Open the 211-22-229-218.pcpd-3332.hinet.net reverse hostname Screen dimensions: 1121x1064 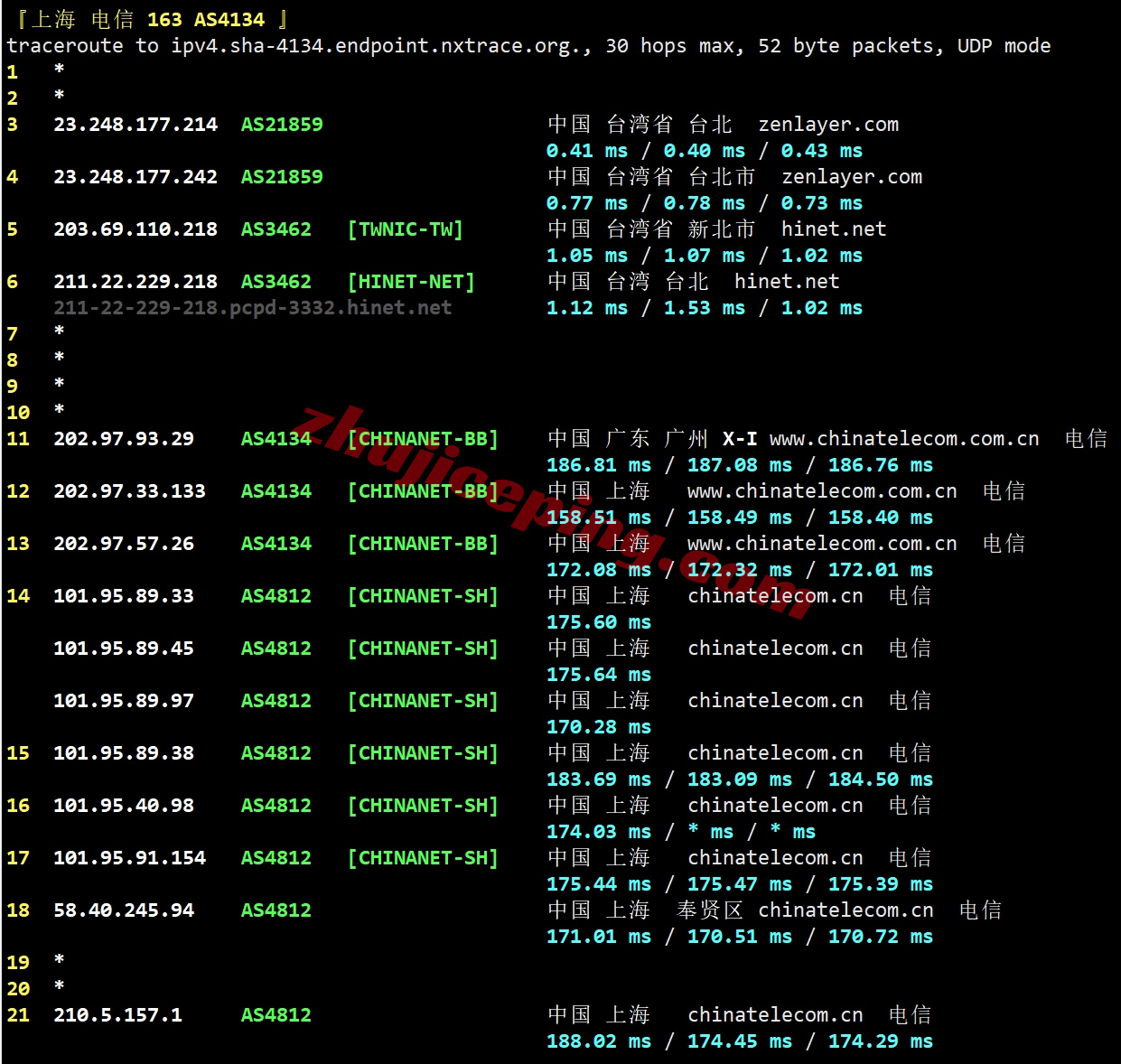click(252, 308)
